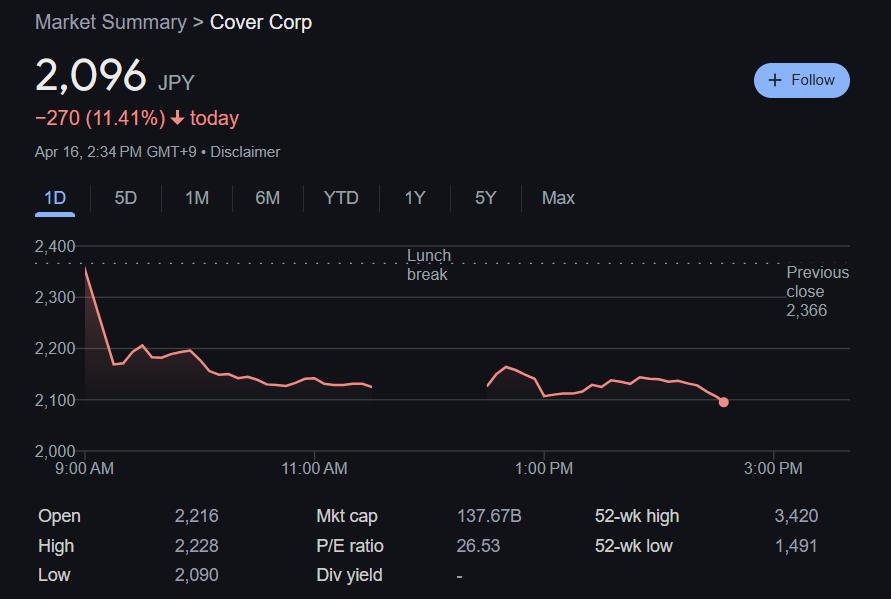Switch to the 5D time range tab
891x599 pixels.
[126, 198]
